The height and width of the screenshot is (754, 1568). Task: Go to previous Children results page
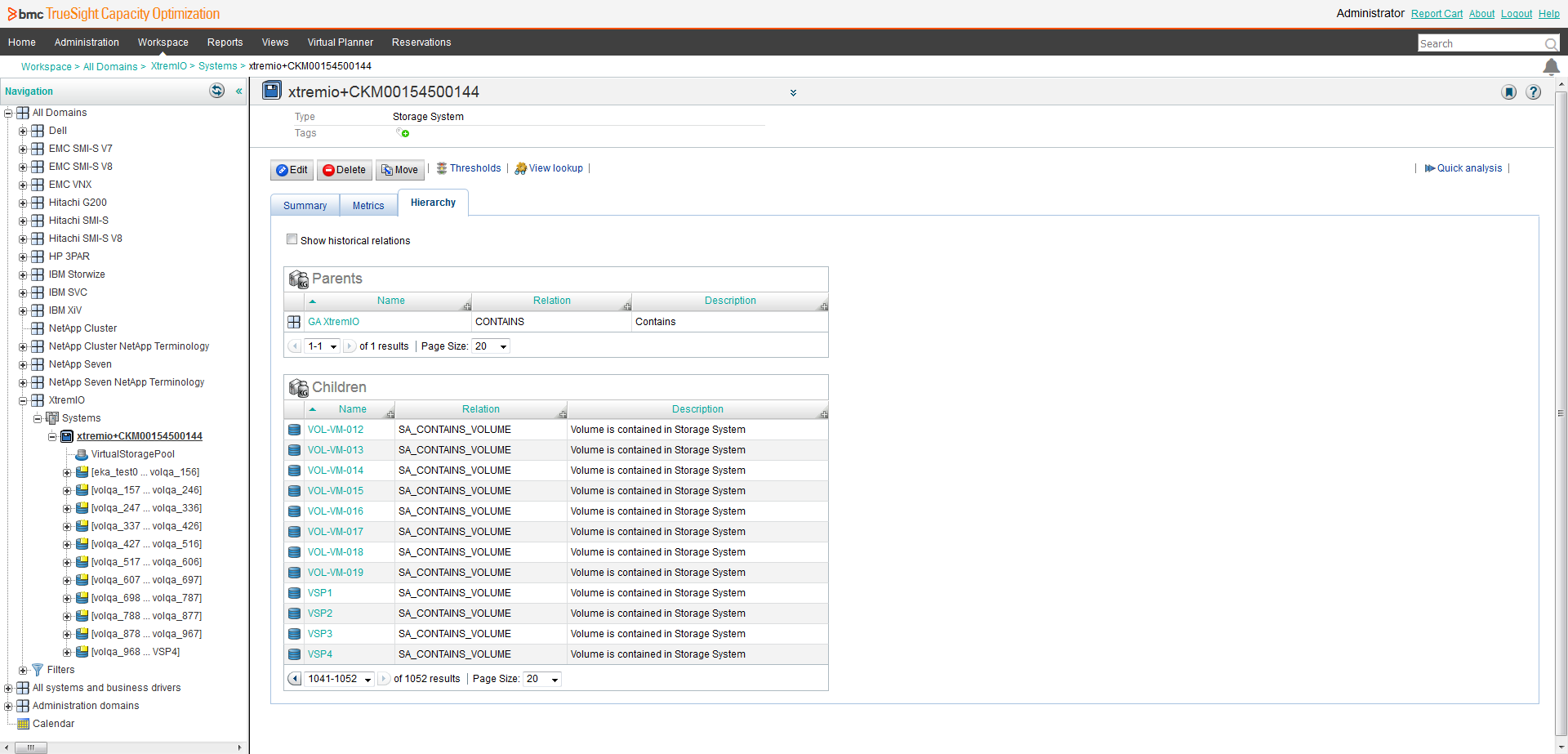295,679
